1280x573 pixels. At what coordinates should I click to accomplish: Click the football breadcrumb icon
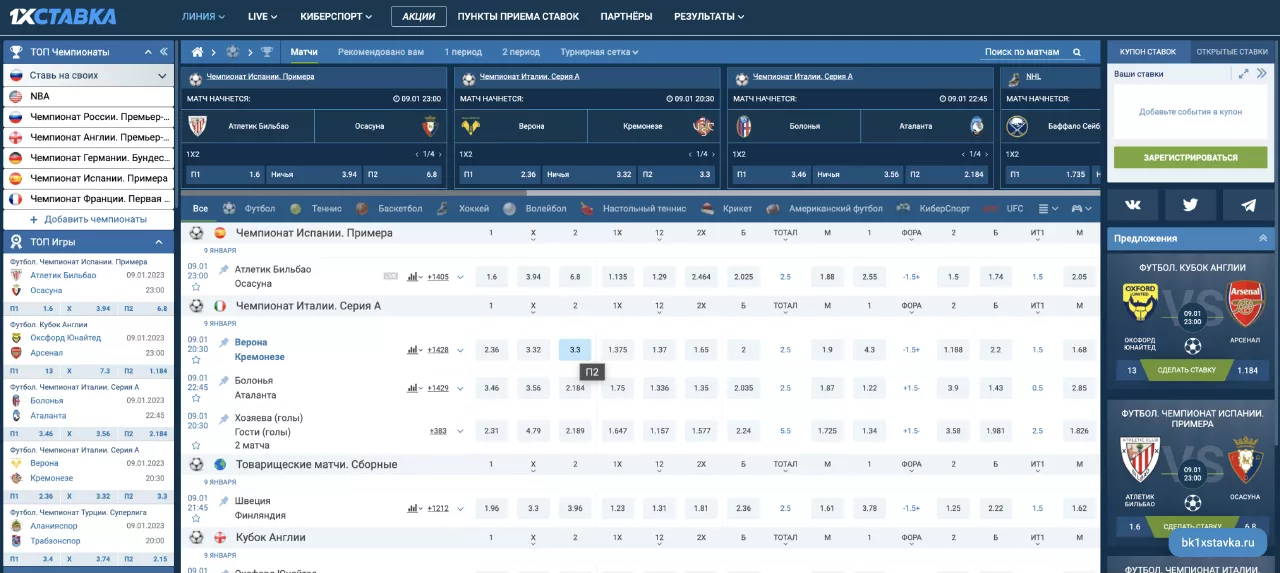click(232, 52)
